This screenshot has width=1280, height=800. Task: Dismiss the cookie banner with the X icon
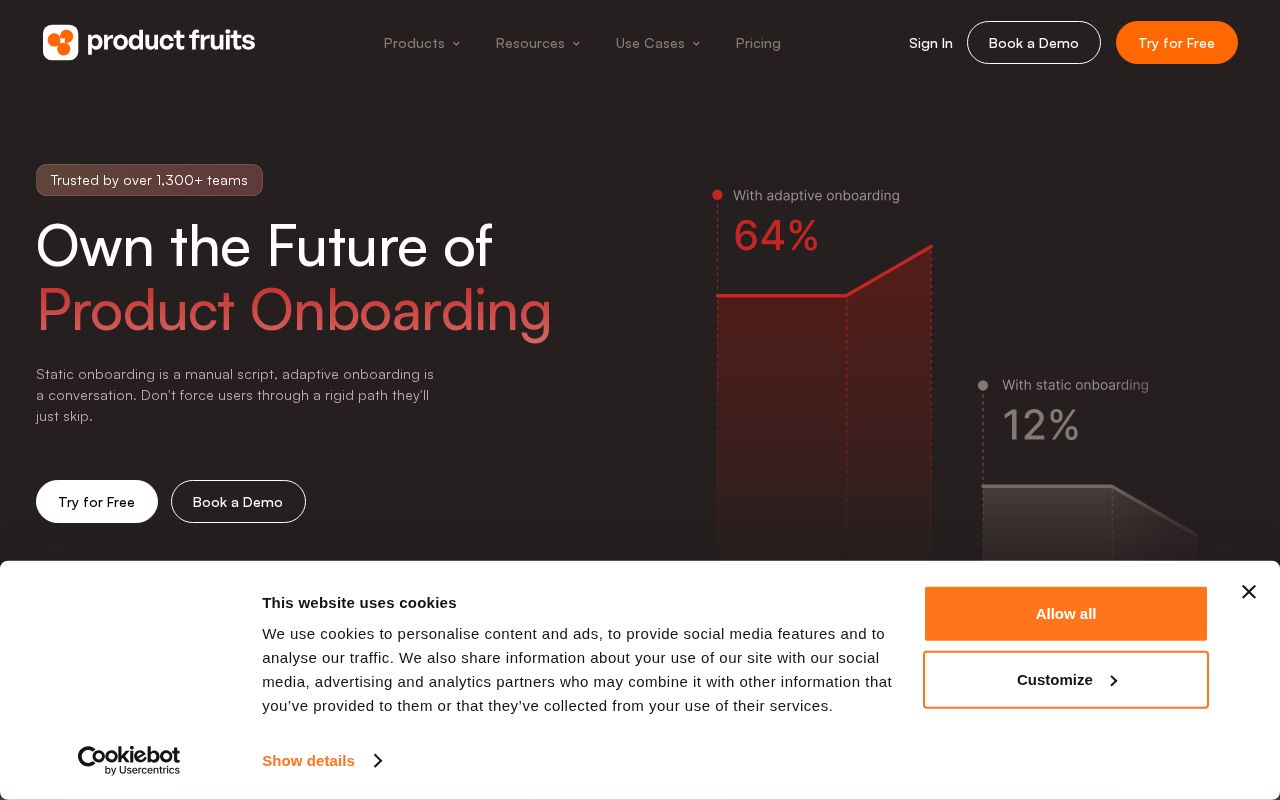[1248, 591]
